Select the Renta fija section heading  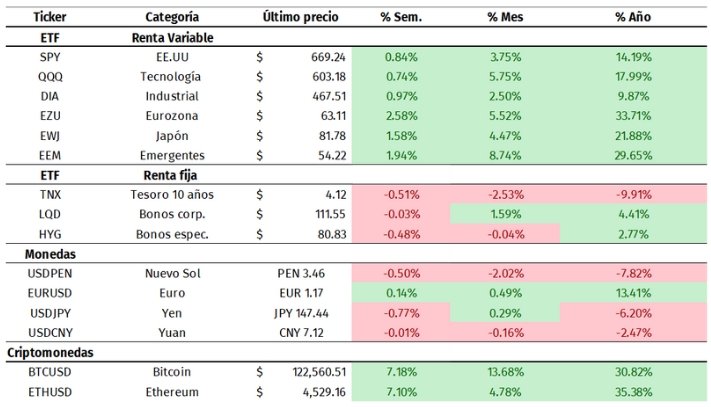pos(162,175)
